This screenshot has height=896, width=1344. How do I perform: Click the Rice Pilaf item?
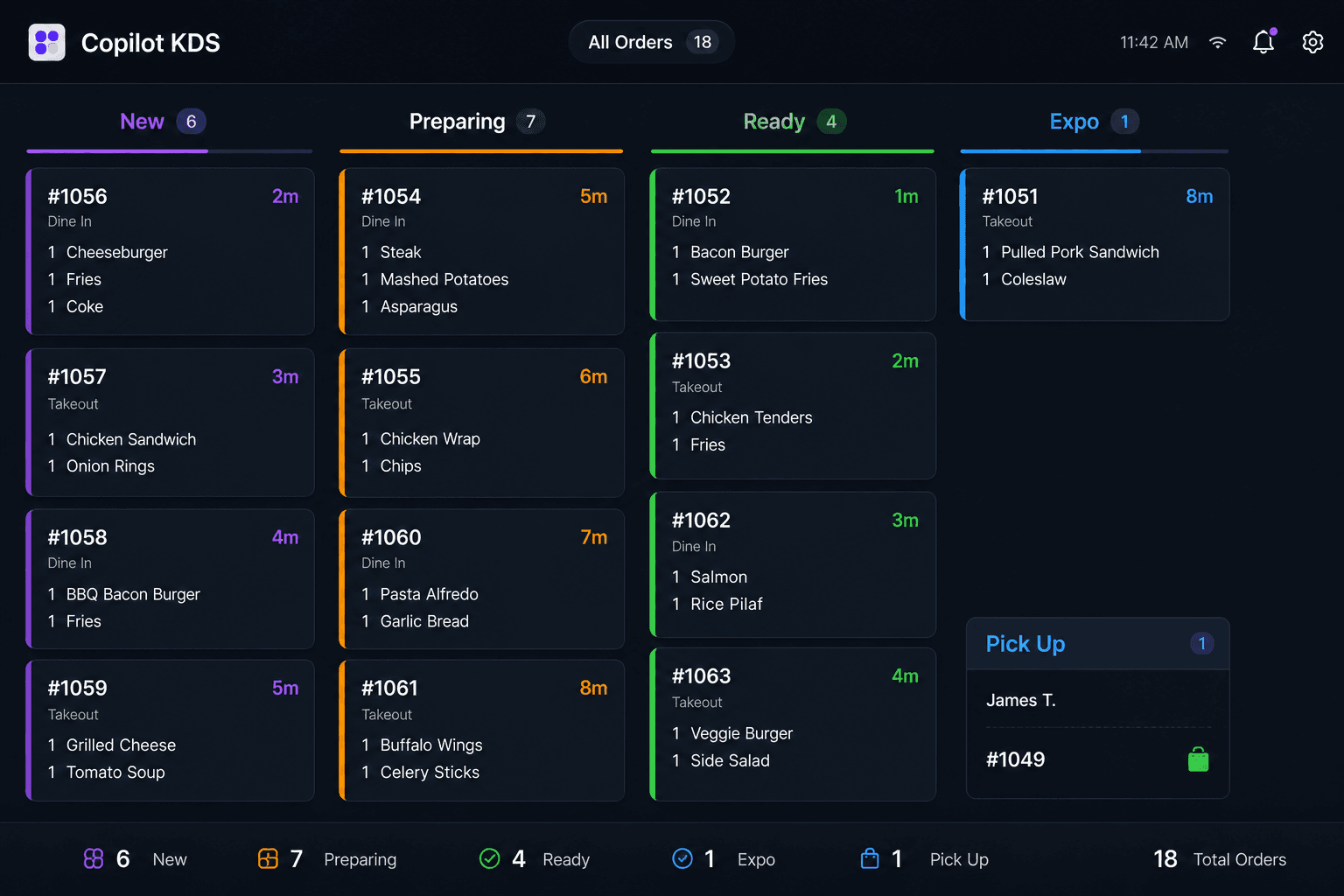[717, 604]
